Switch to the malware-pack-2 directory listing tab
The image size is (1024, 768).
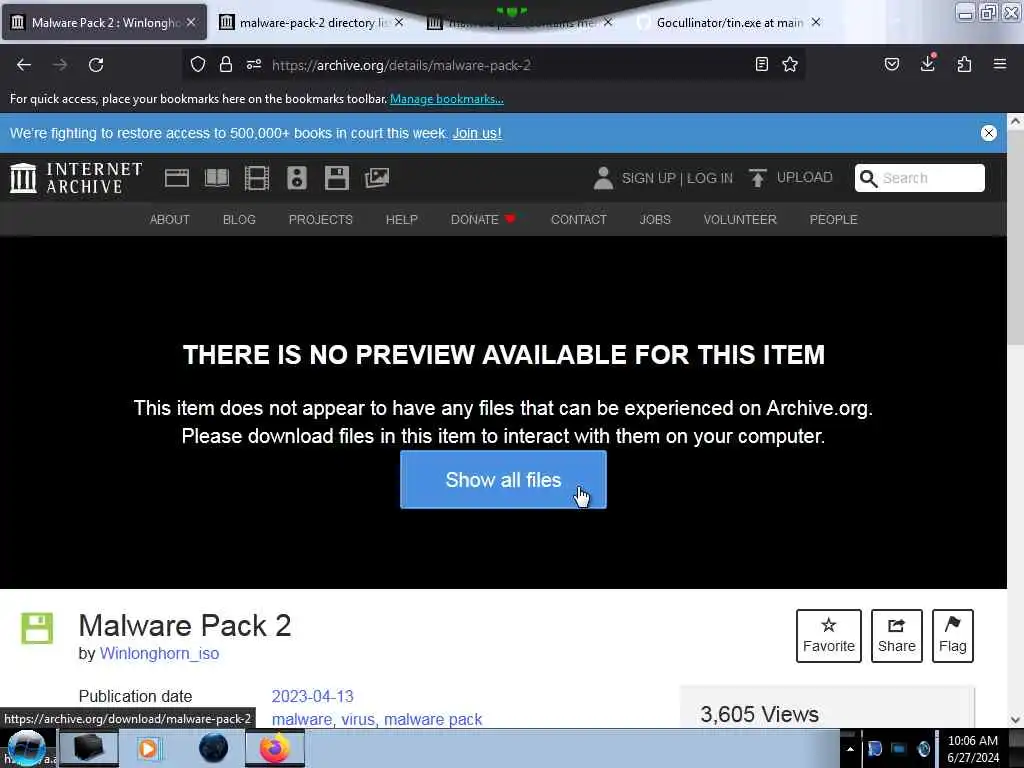click(312, 22)
